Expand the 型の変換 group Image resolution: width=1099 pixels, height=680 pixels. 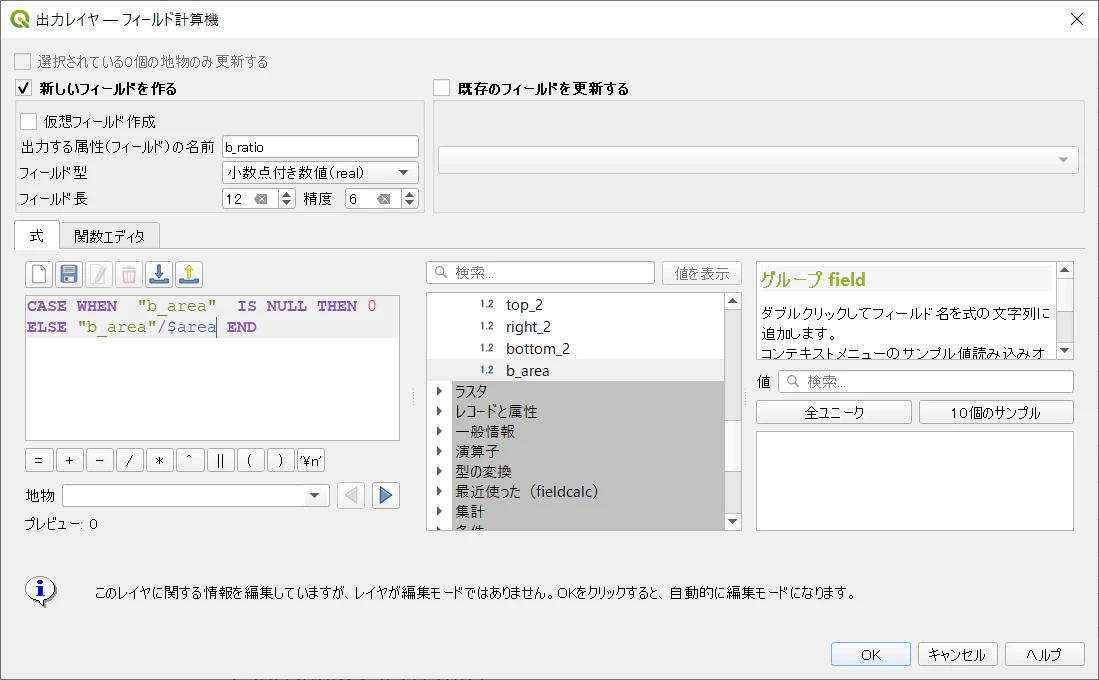click(439, 471)
